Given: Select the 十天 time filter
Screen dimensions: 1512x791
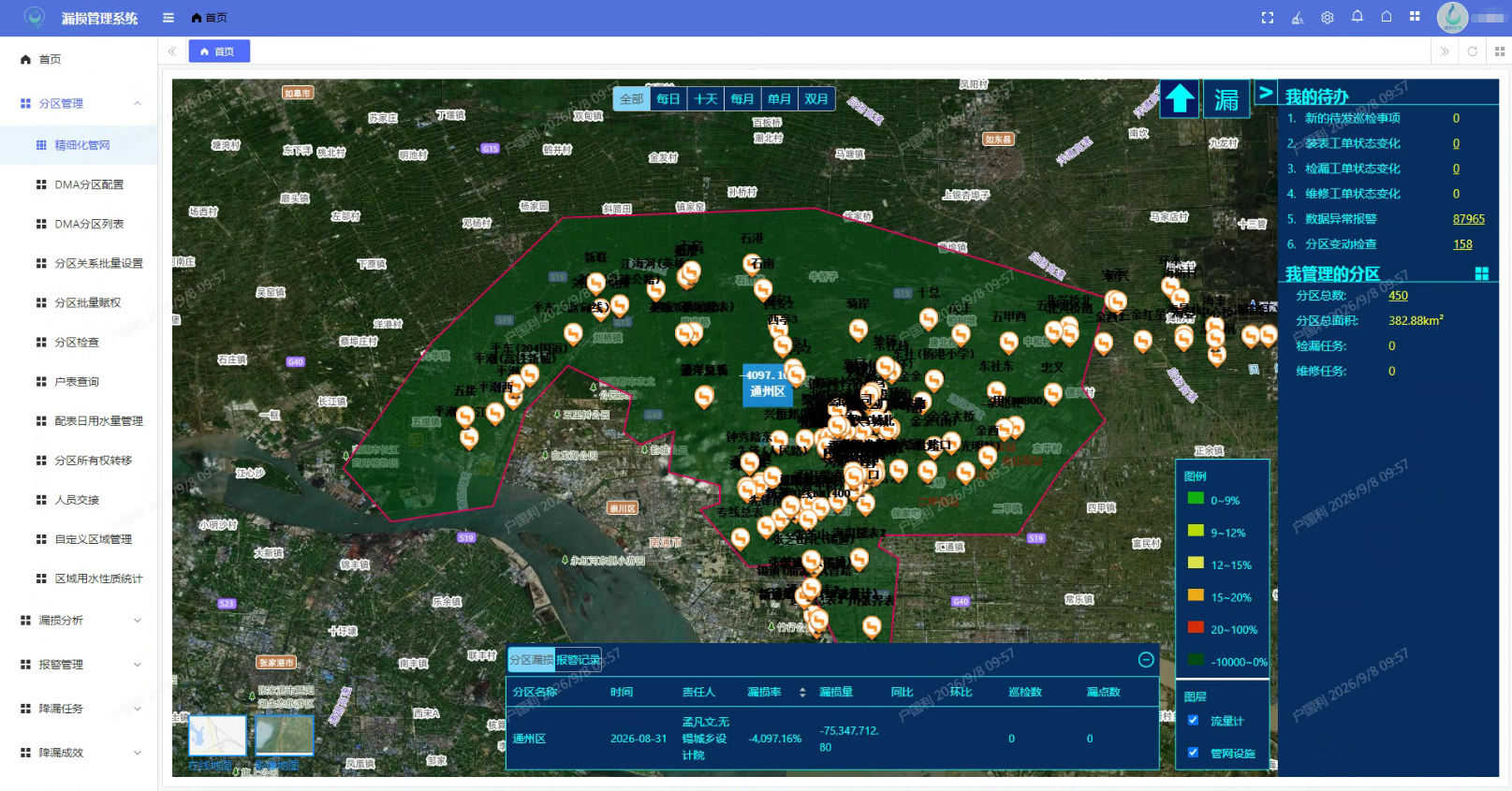Looking at the screenshot, I should pos(706,99).
